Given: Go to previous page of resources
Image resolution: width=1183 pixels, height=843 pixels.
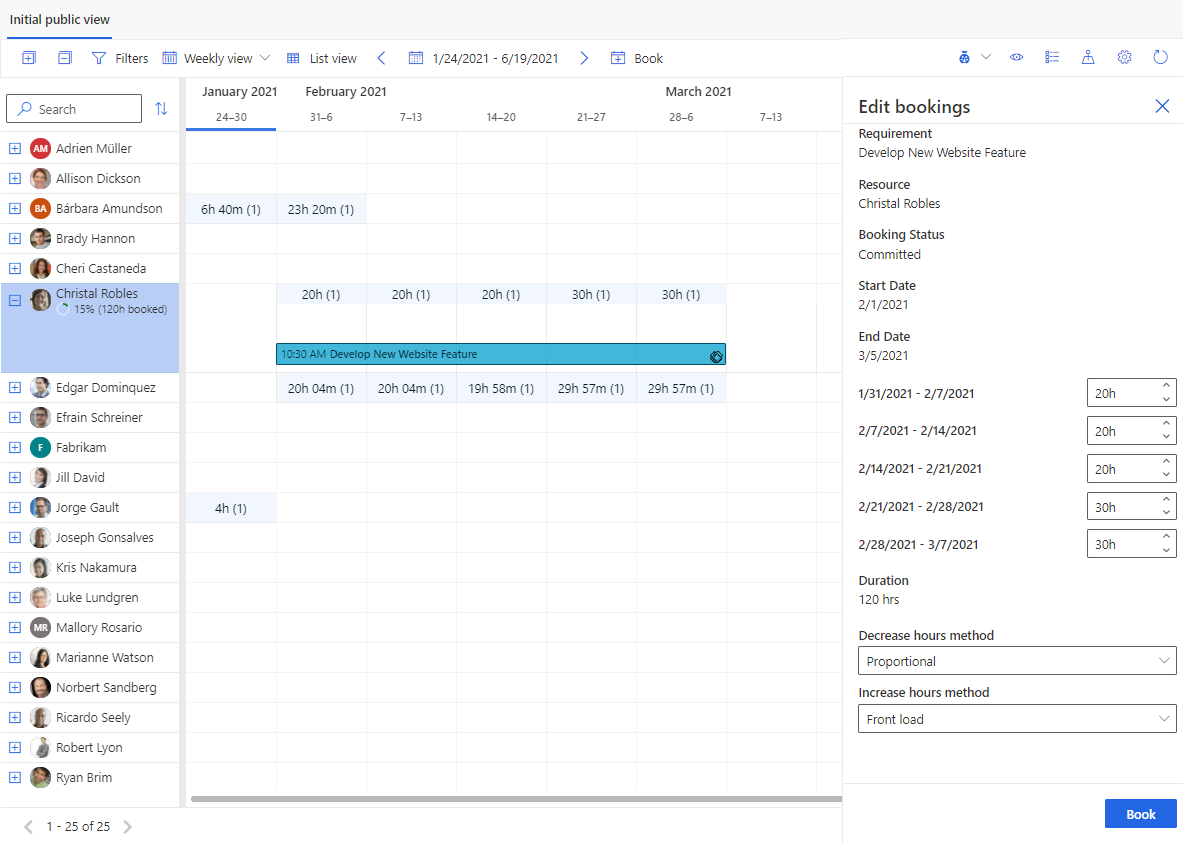Looking at the screenshot, I should tap(28, 826).
